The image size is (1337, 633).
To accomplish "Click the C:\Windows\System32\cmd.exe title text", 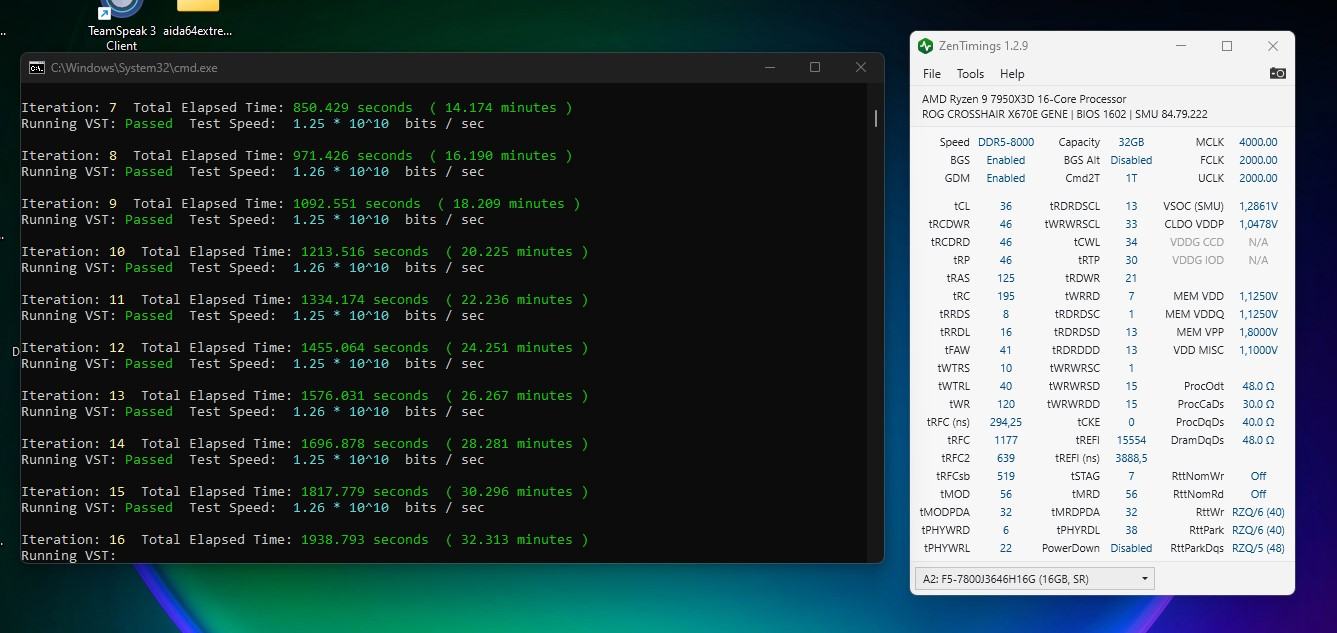I will [x=134, y=68].
